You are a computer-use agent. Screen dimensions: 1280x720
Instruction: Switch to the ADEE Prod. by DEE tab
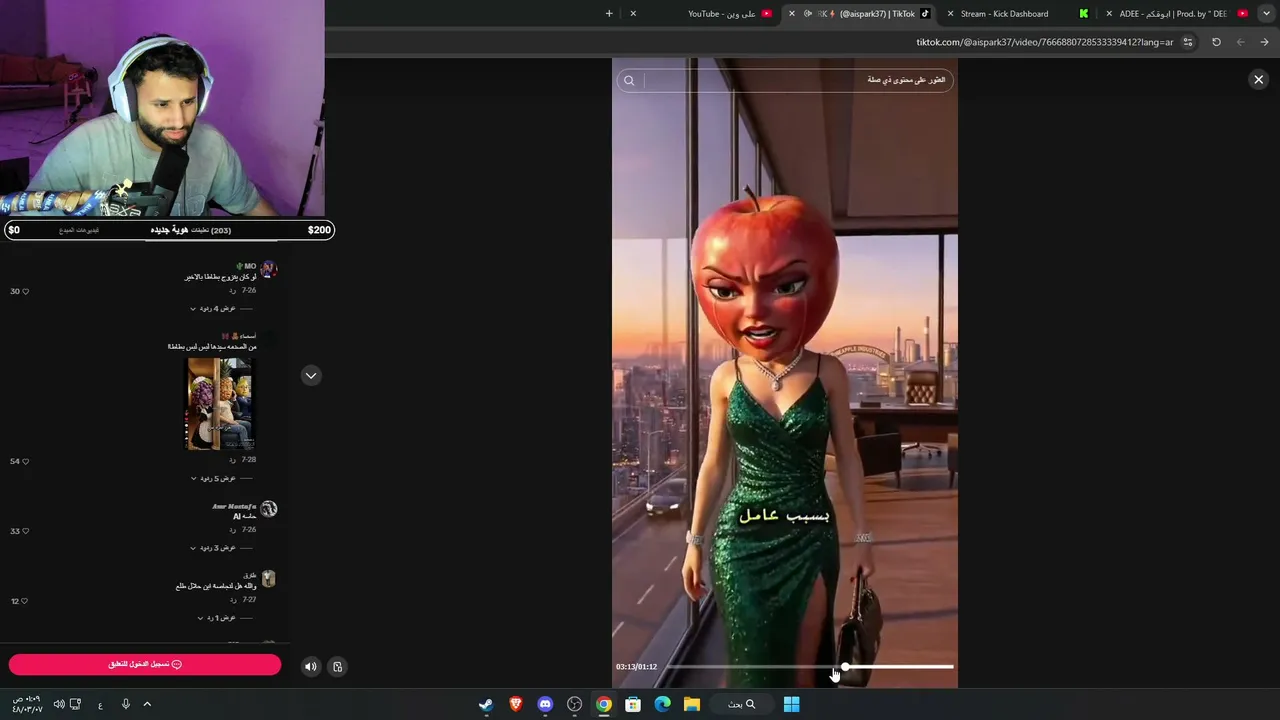point(1173,14)
